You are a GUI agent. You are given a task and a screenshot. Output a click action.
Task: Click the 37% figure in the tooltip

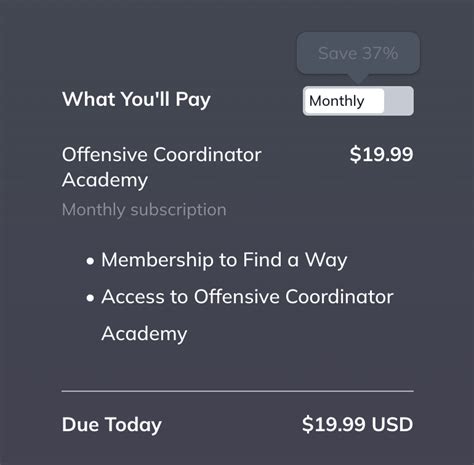point(380,53)
